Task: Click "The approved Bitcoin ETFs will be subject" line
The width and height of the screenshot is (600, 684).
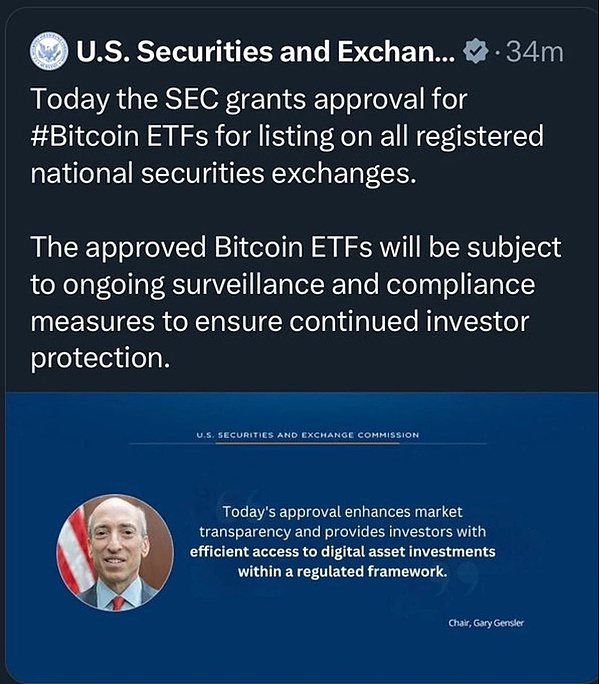Action: coord(296,247)
